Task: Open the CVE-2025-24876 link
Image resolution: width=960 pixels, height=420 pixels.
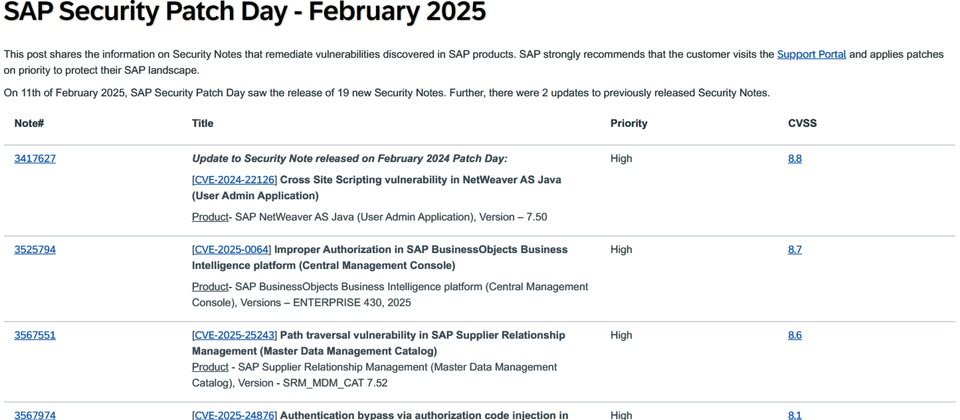Action: coord(234,415)
